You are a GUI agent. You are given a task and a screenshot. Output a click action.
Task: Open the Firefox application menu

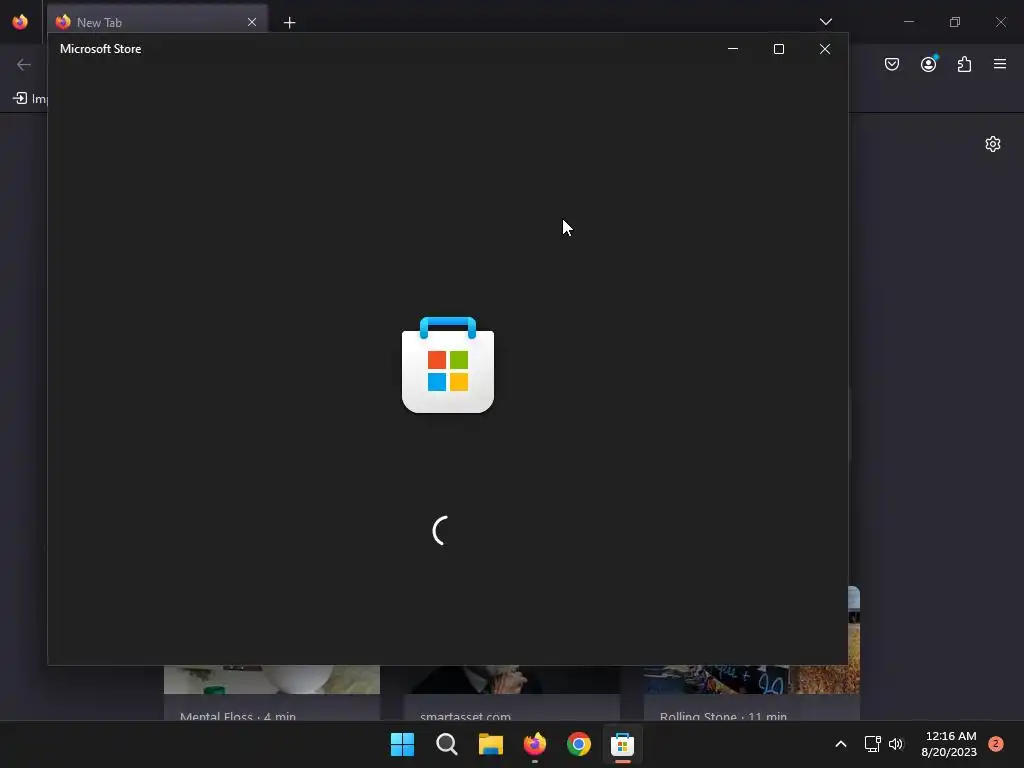coord(1000,64)
